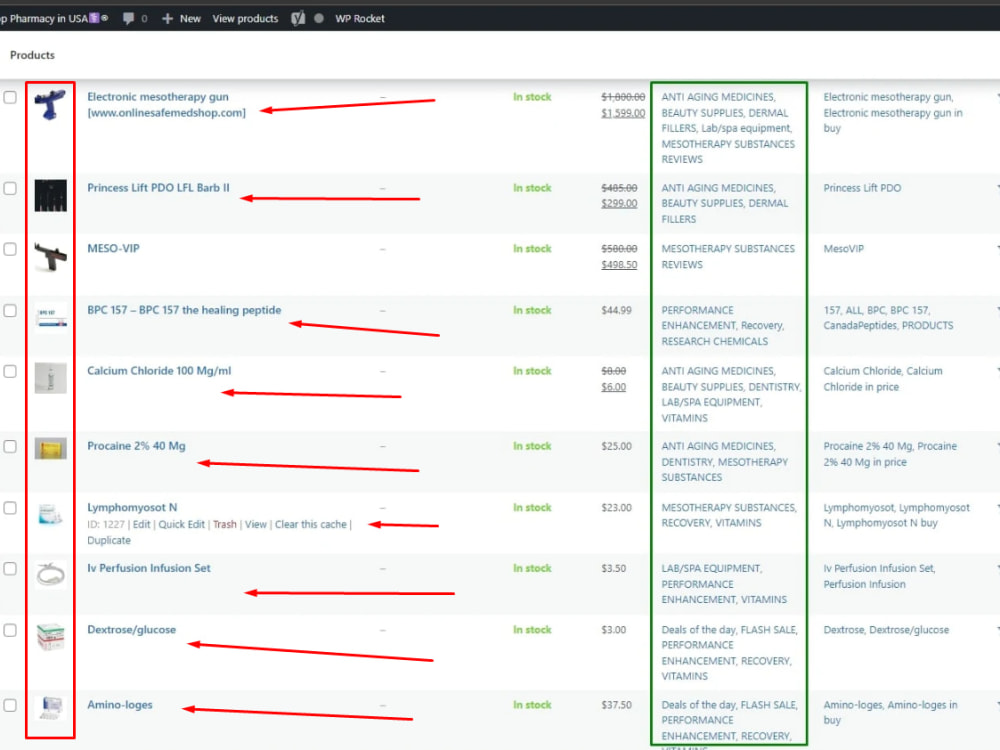Viewport: 1000px width, 750px height.
Task: Open Procaine 2% 40 Mg product
Action: tap(136, 446)
